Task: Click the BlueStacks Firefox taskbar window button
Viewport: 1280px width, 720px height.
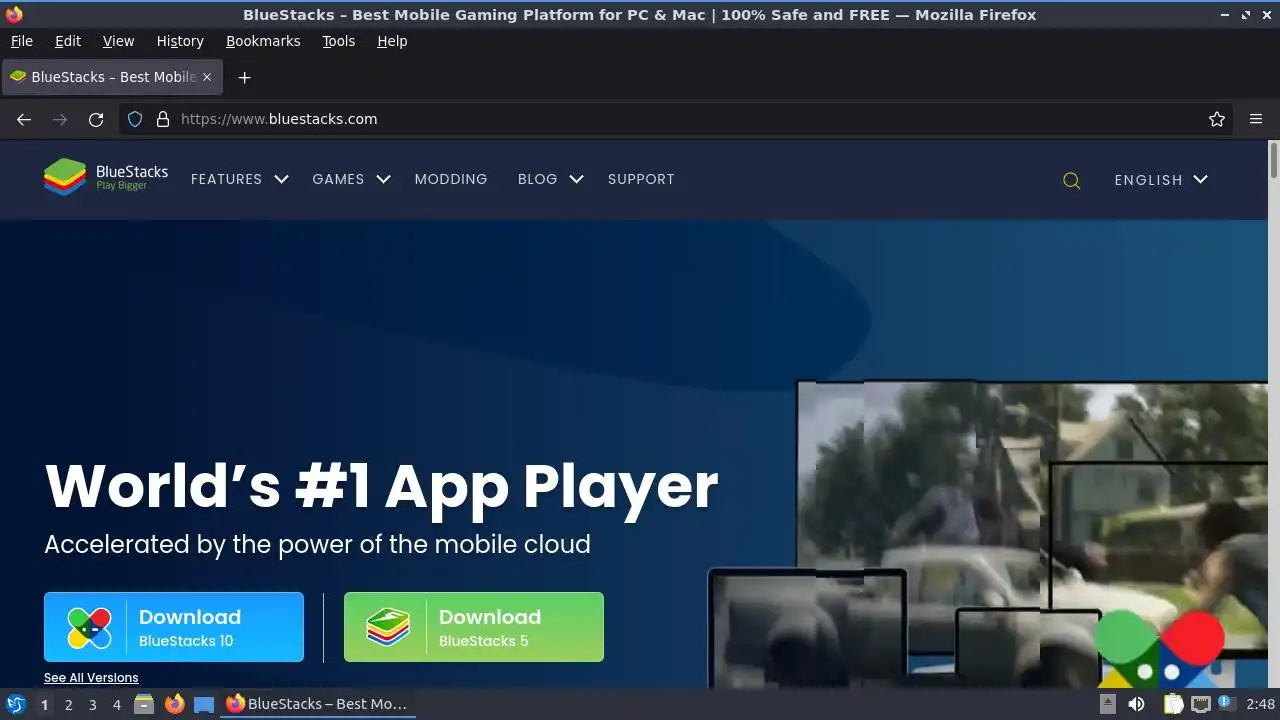Action: tap(318, 704)
